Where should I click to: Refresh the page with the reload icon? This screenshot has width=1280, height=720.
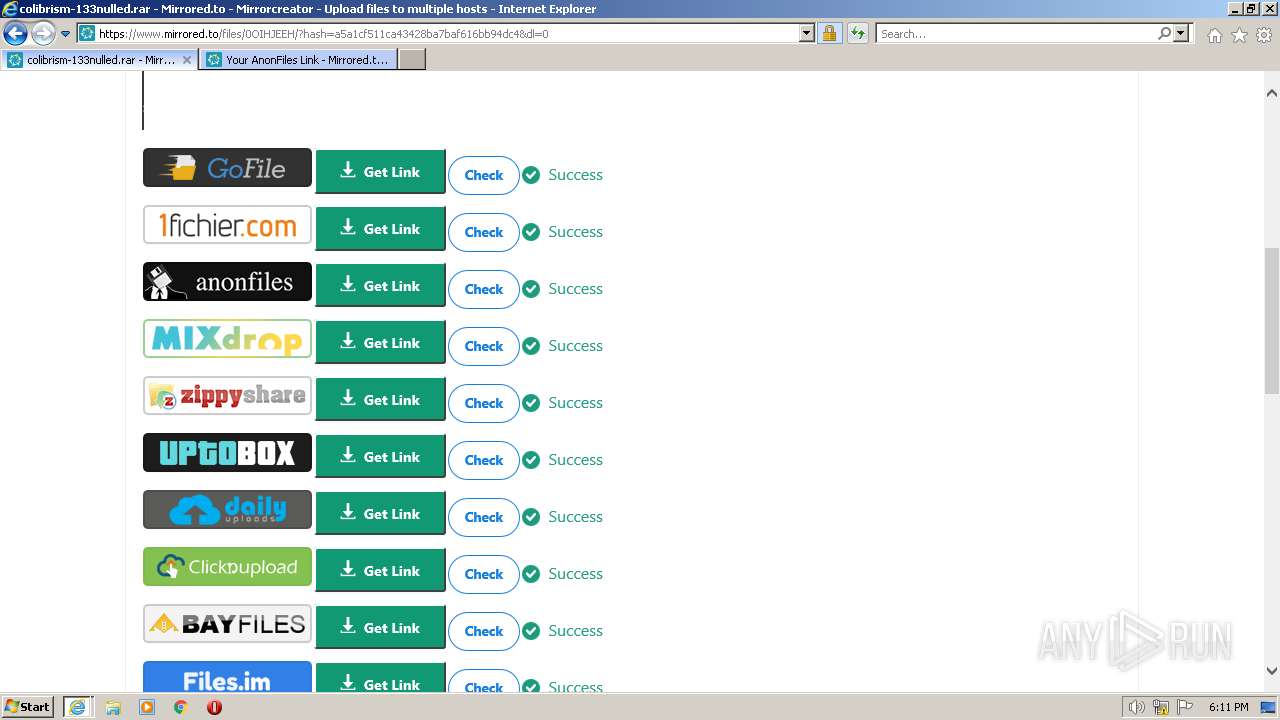[x=857, y=33]
